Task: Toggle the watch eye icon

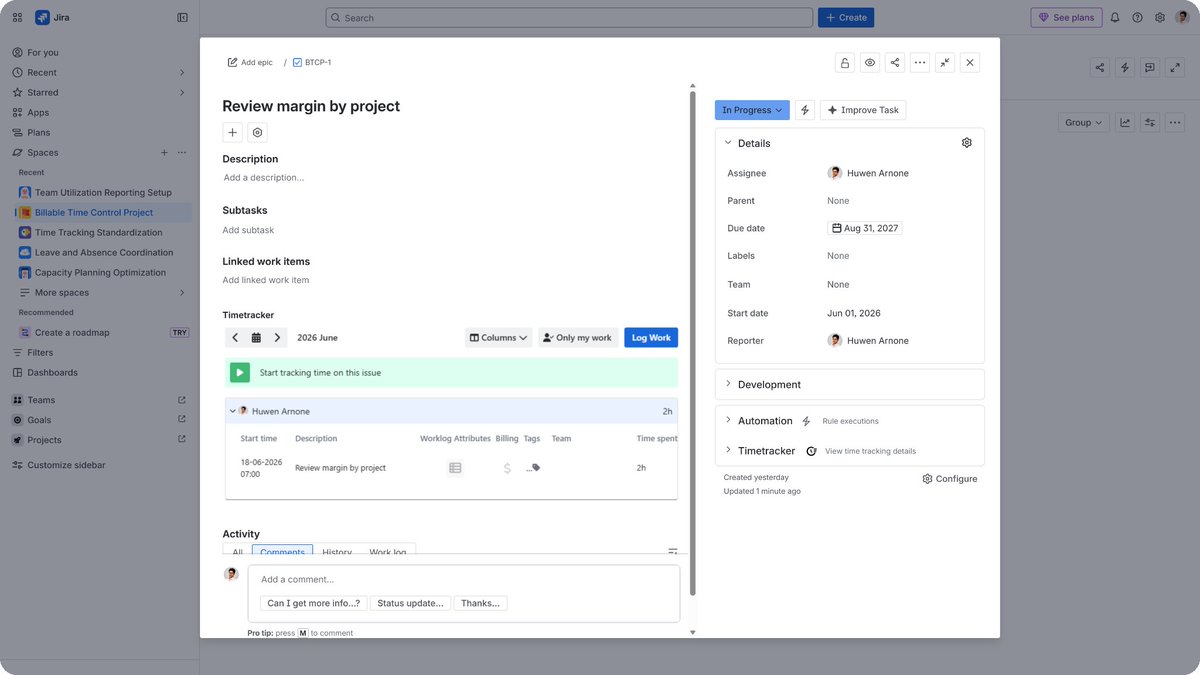Action: coord(870,62)
